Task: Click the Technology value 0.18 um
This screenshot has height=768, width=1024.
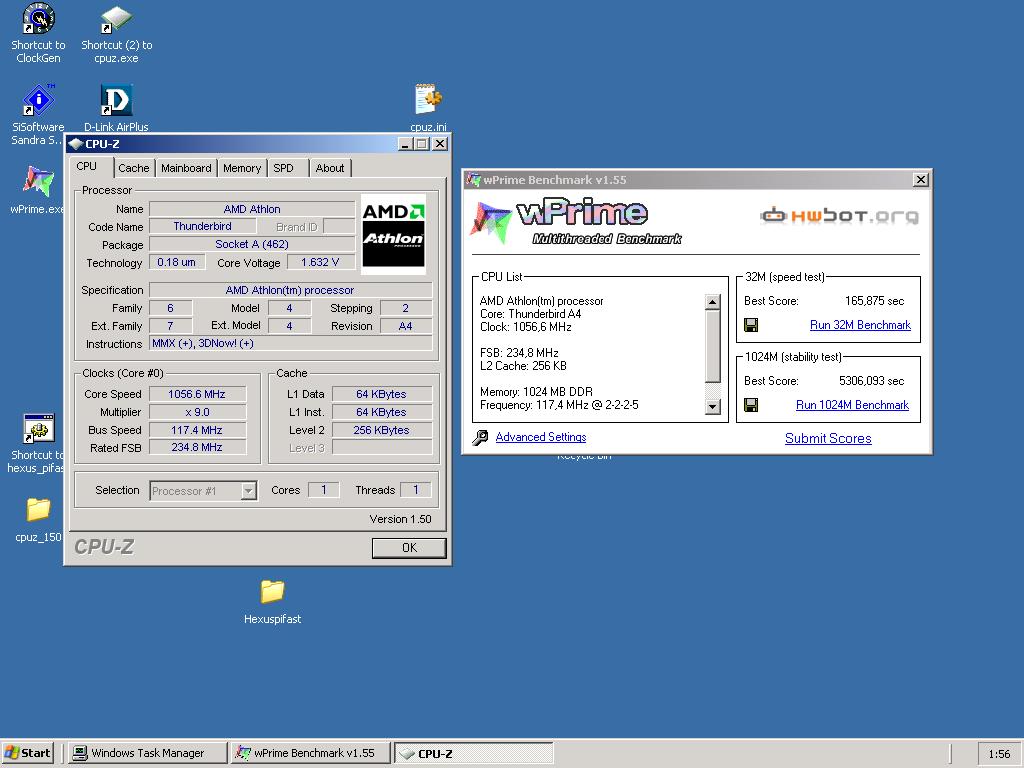Action: [x=176, y=262]
